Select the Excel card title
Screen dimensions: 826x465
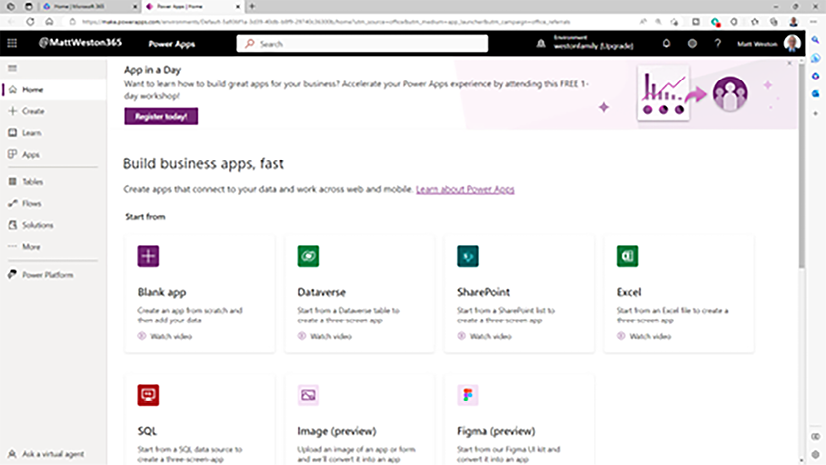[629, 292]
